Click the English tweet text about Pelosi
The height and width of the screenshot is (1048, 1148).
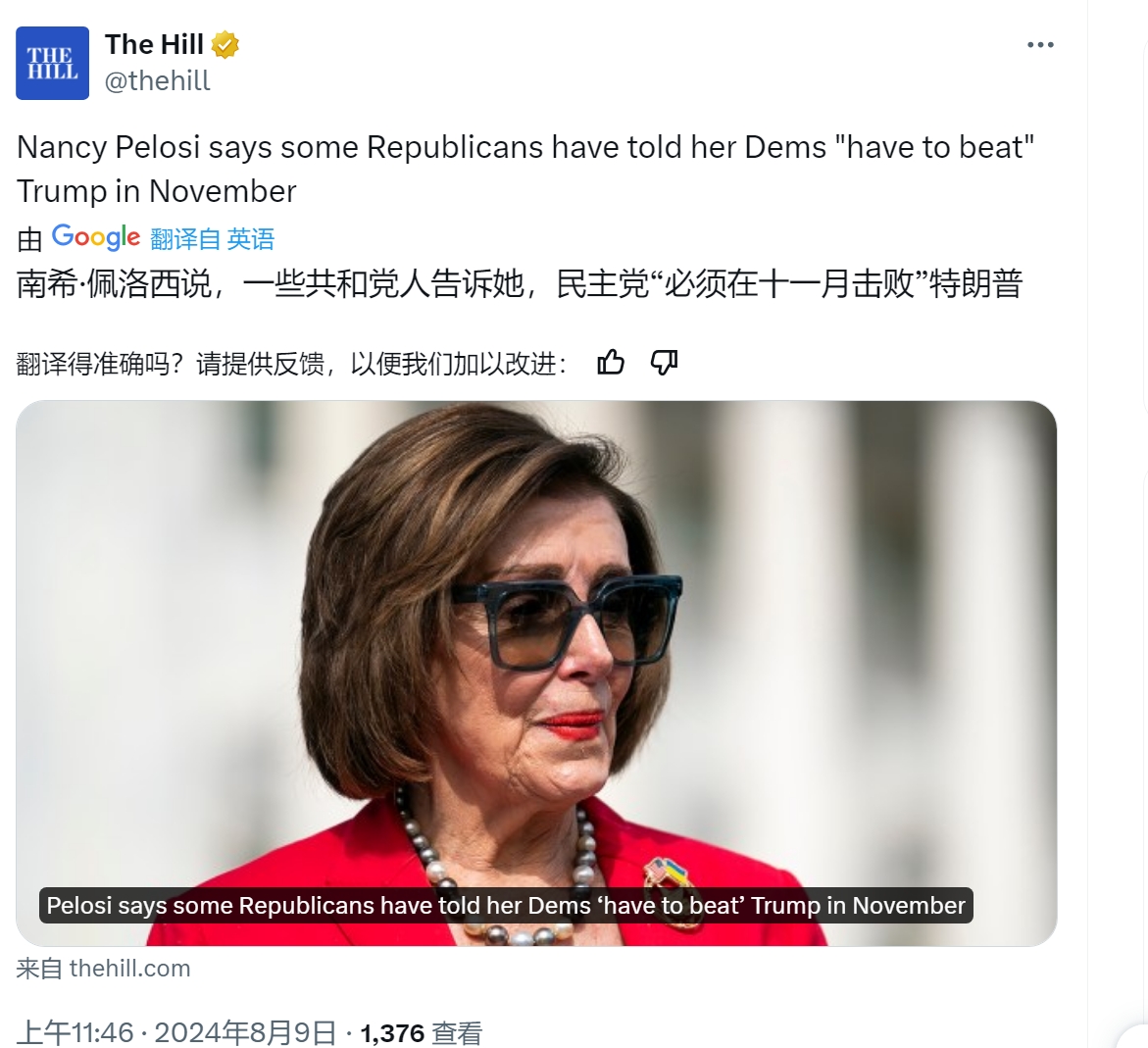pyautogui.click(x=524, y=170)
